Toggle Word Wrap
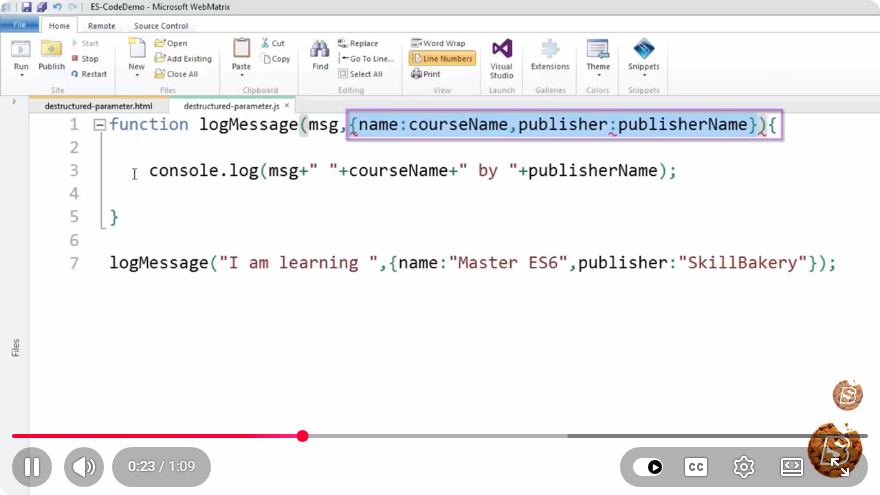Image resolution: width=880 pixels, height=495 pixels. coord(438,43)
